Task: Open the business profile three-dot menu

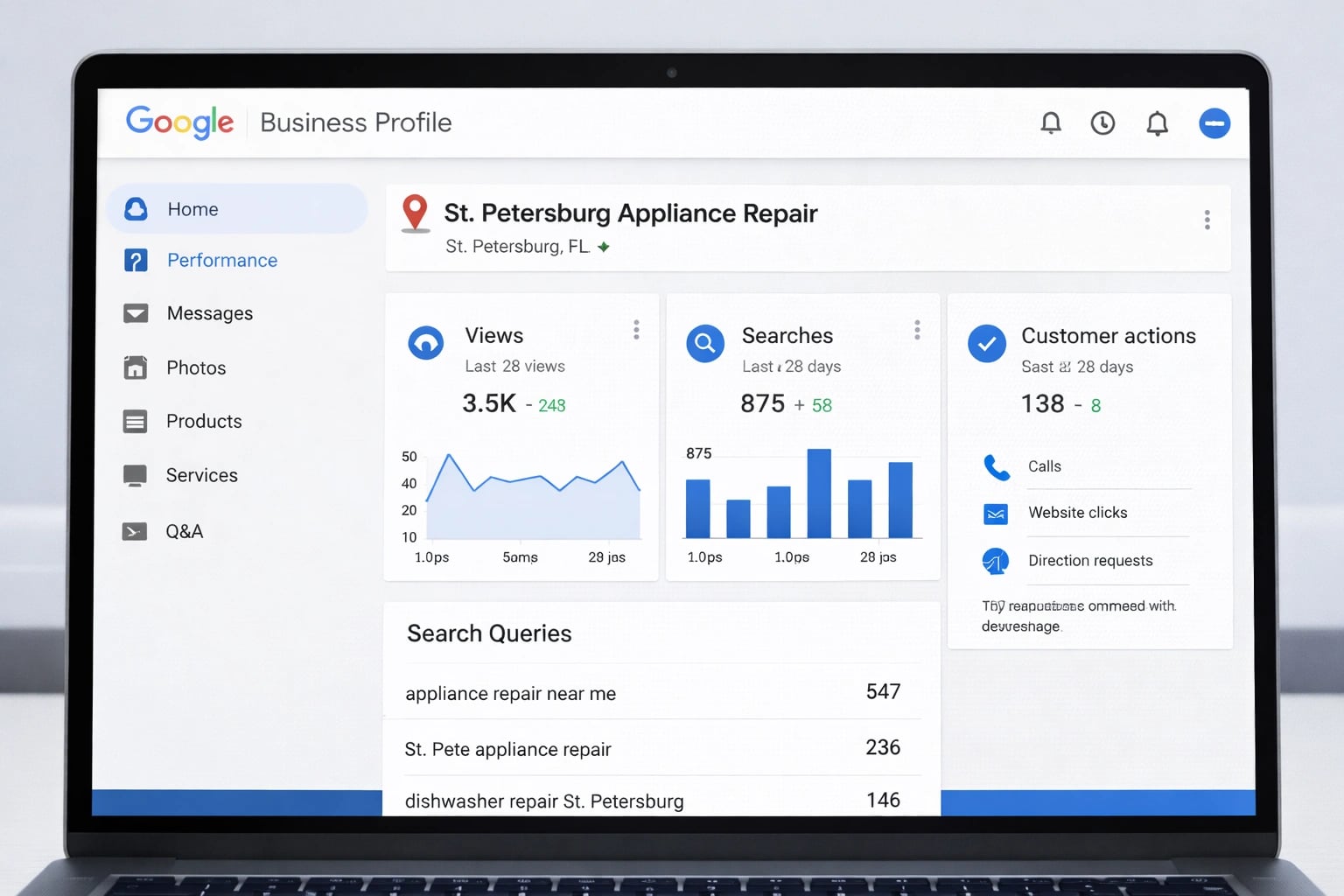Action: 1207,220
